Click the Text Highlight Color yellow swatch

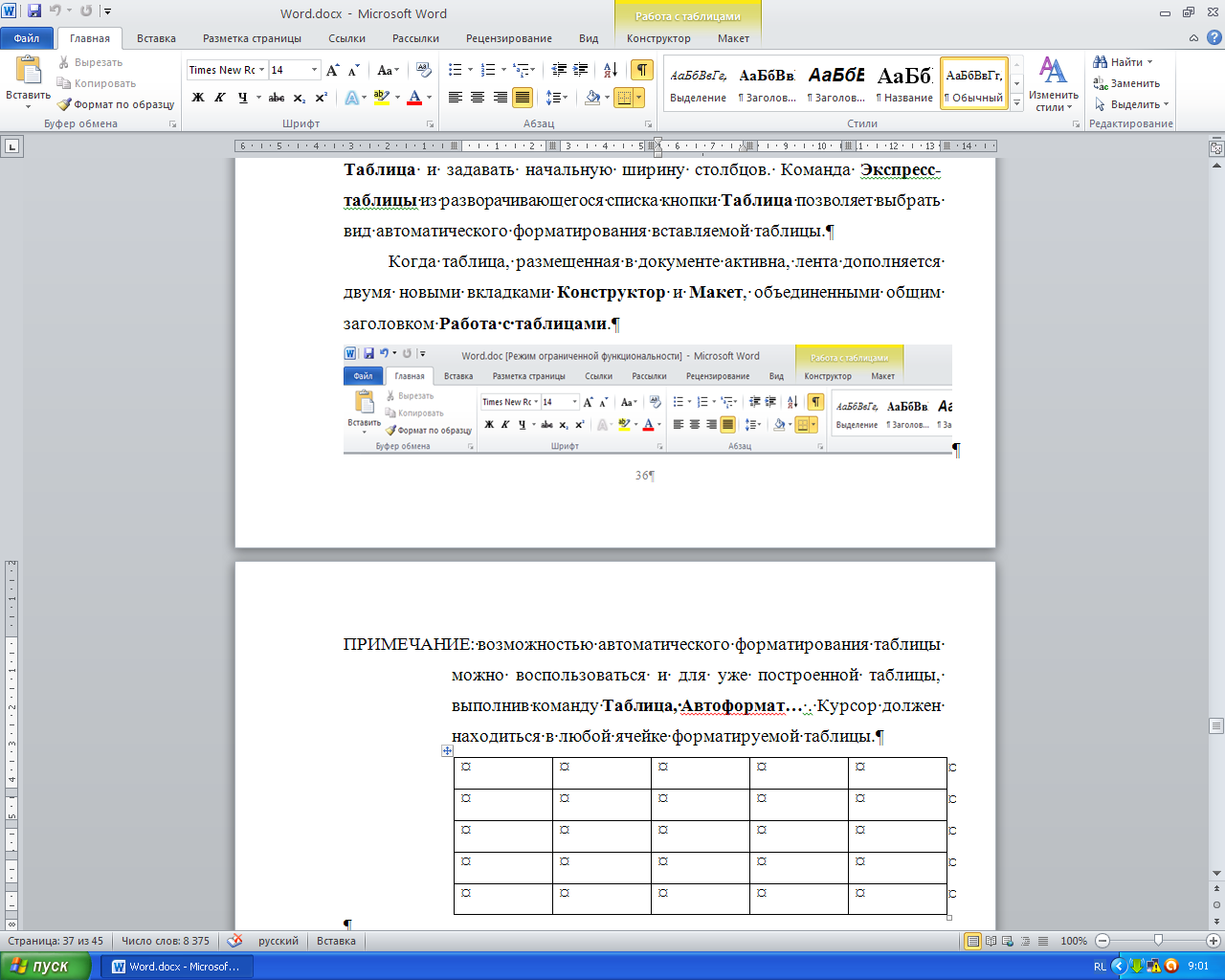pyautogui.click(x=382, y=98)
